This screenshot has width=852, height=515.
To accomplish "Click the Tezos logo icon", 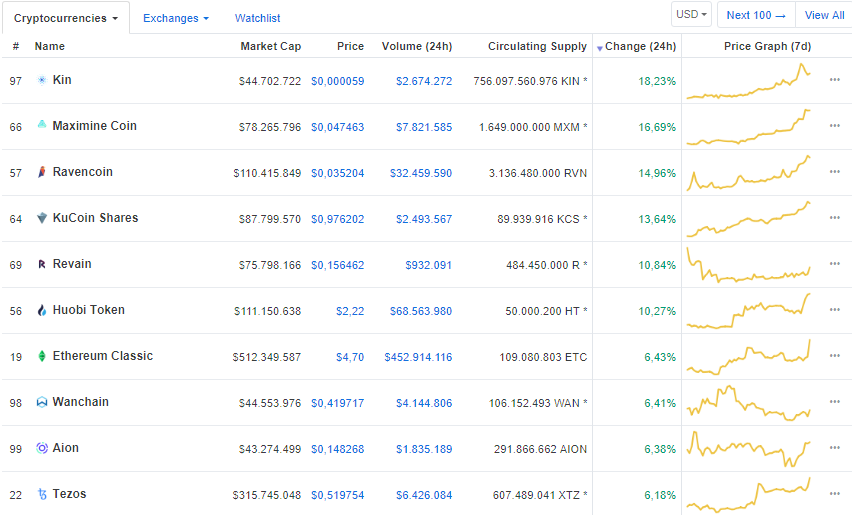I will 42,494.
